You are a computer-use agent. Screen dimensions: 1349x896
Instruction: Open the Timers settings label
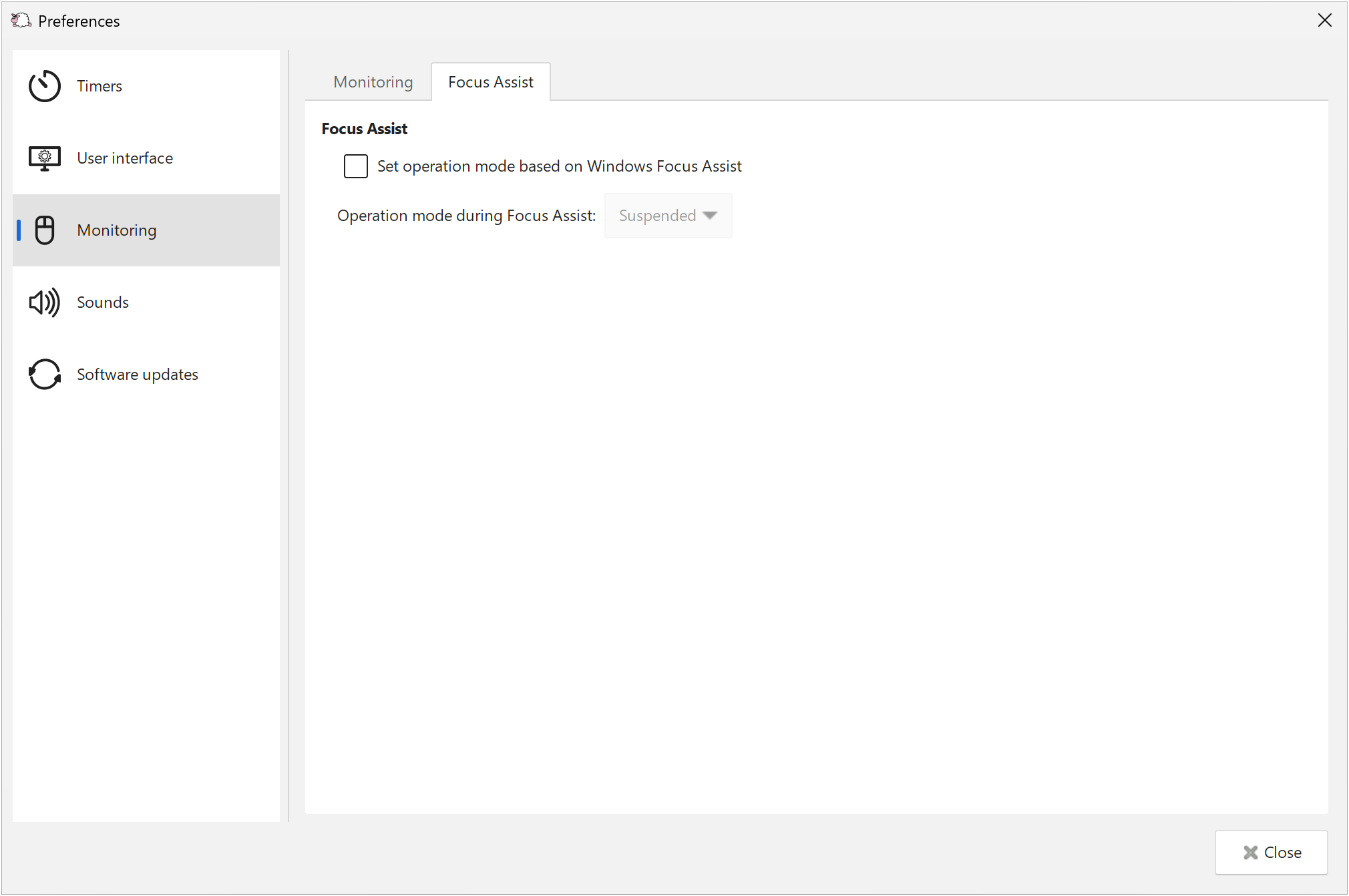pyautogui.click(x=100, y=86)
